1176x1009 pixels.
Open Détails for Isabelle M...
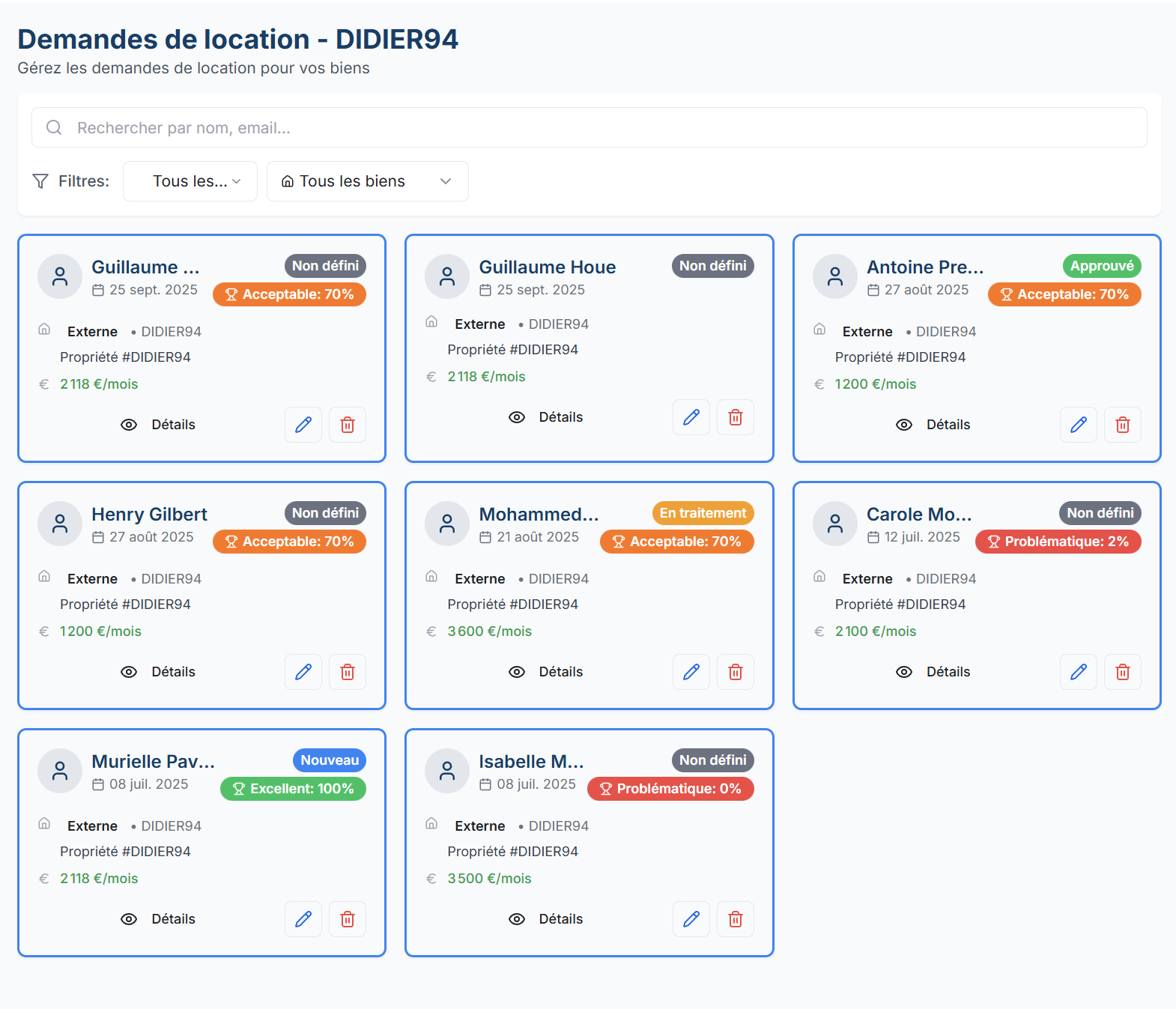(x=545, y=919)
